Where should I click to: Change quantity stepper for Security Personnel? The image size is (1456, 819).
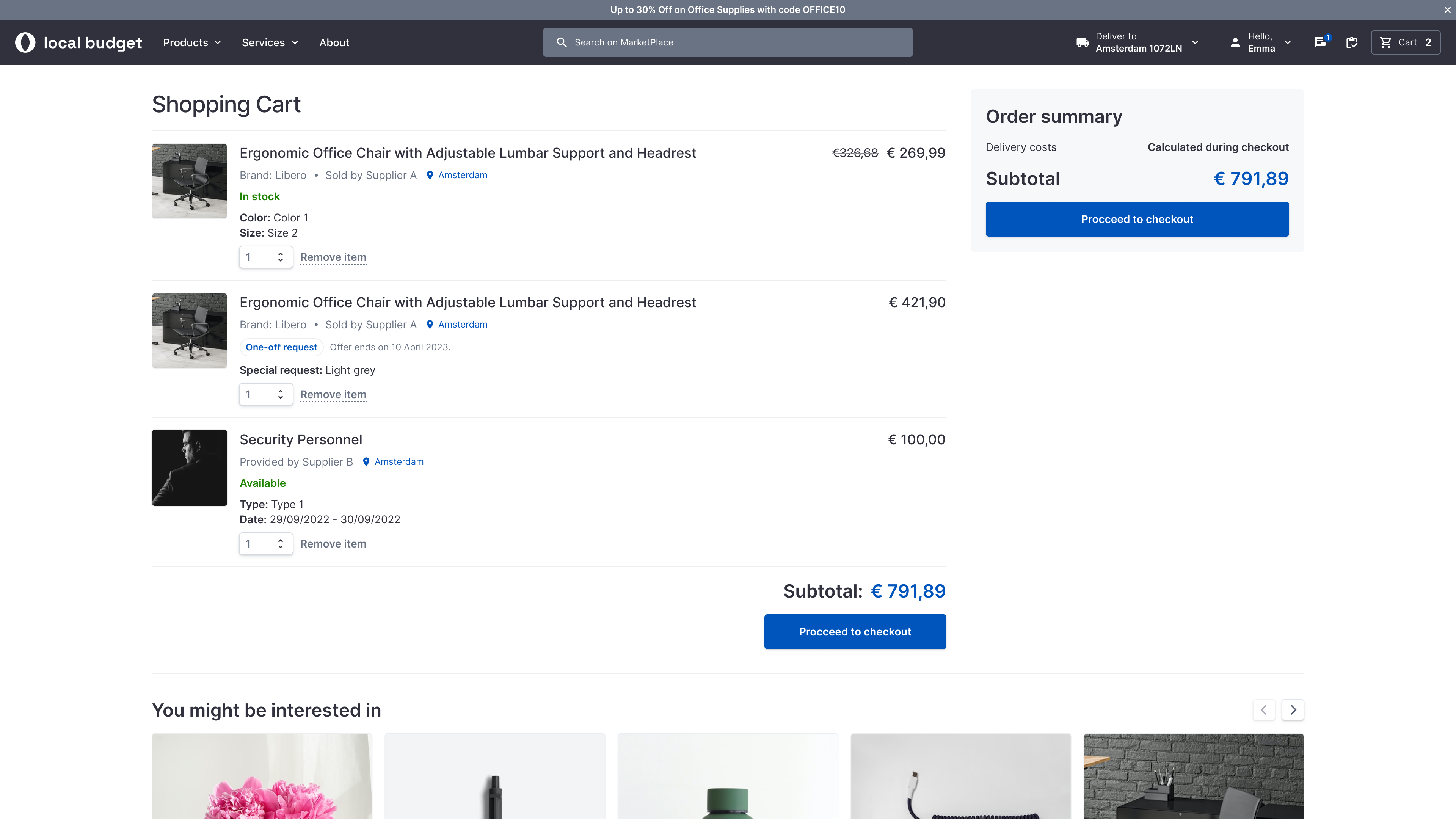click(x=266, y=544)
